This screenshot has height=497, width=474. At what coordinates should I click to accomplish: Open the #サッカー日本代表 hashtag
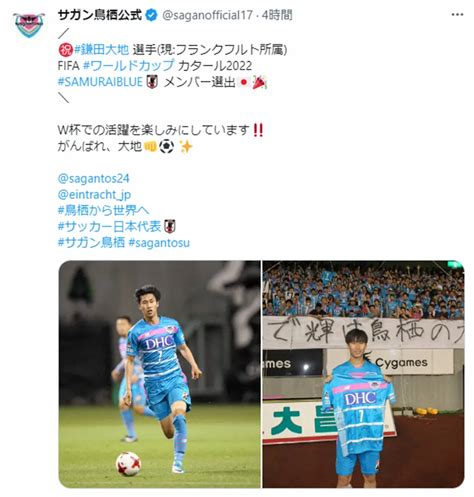[110, 226]
